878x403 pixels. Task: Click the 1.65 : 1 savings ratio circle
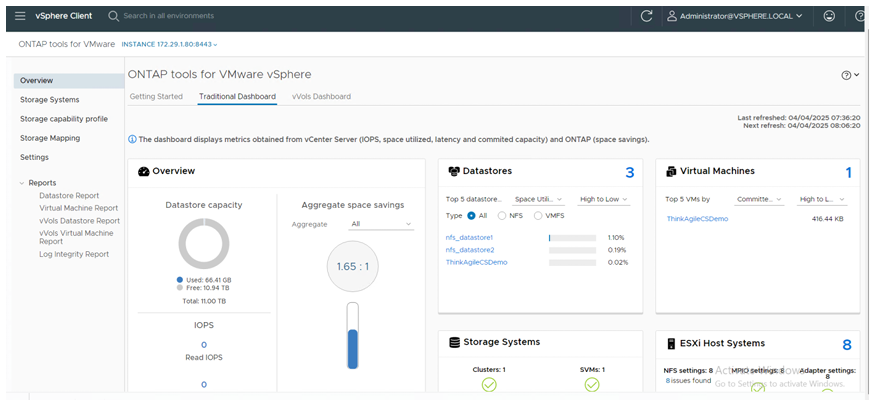click(353, 266)
